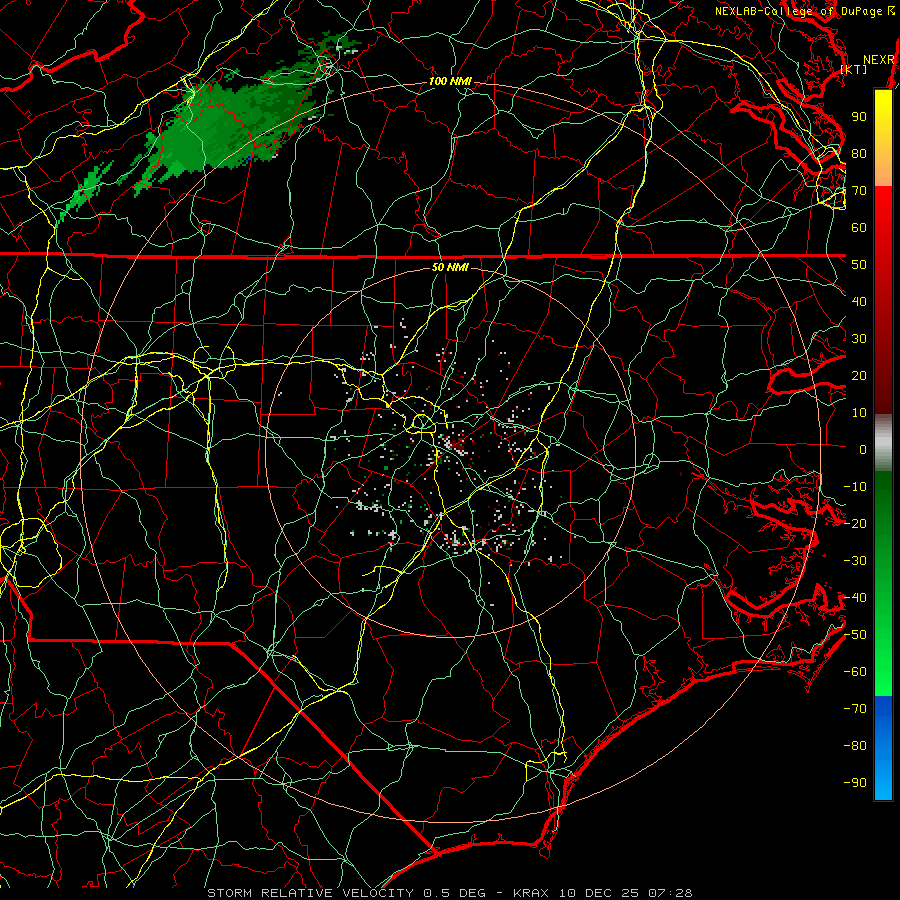Click the 40 value on the velocity scale
The height and width of the screenshot is (900, 900).
pos(859,302)
